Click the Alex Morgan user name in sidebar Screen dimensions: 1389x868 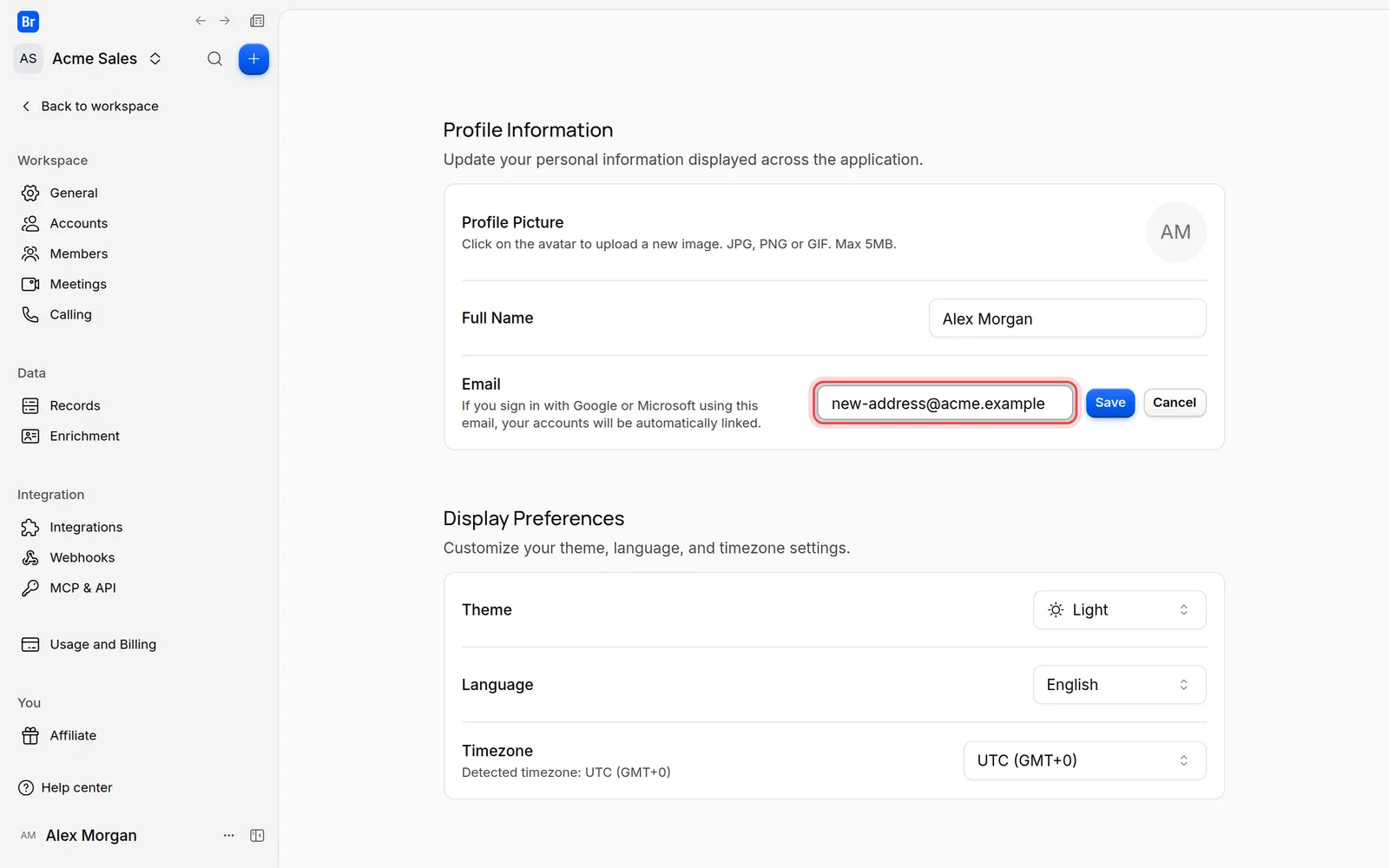(91, 835)
